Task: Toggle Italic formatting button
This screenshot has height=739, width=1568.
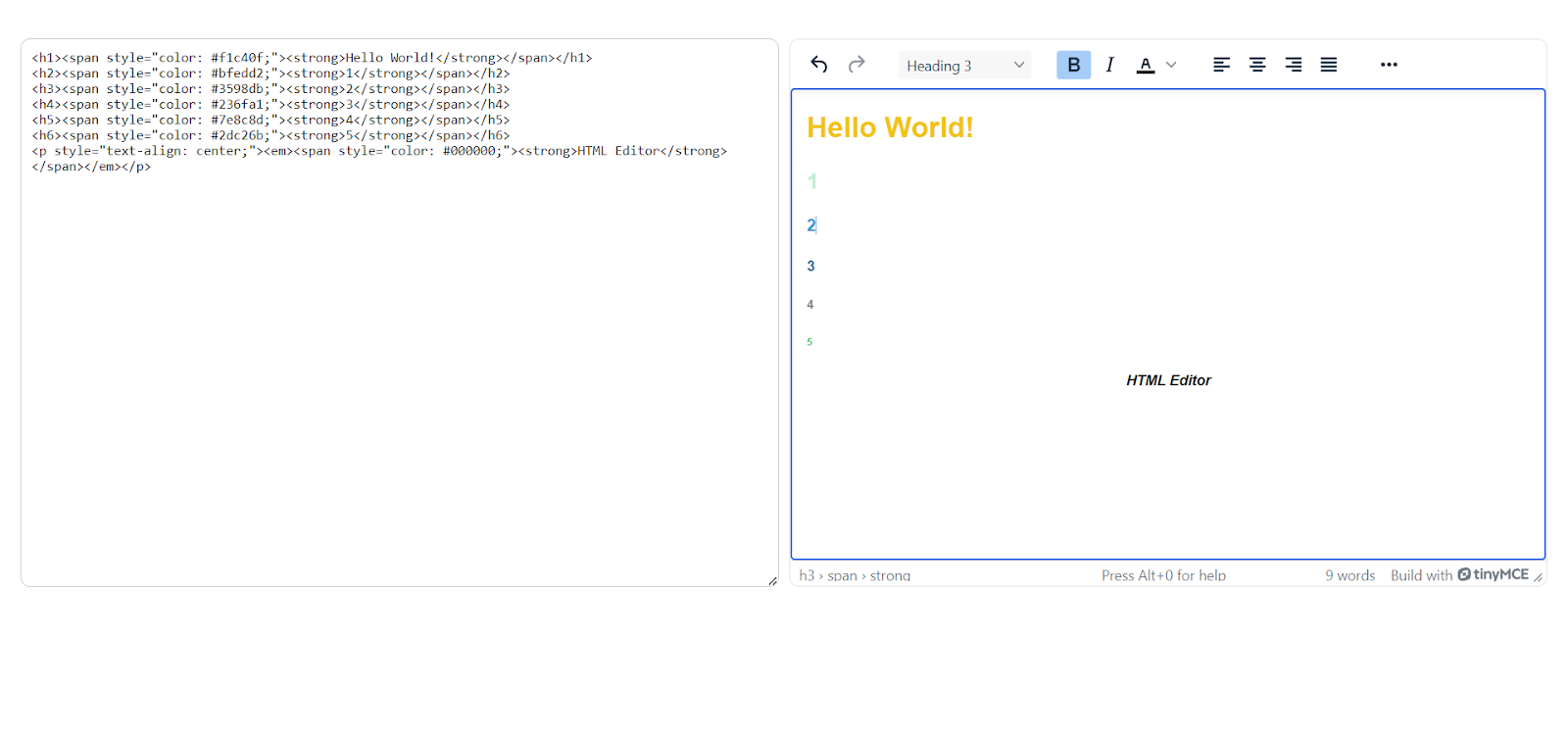Action: point(1109,65)
